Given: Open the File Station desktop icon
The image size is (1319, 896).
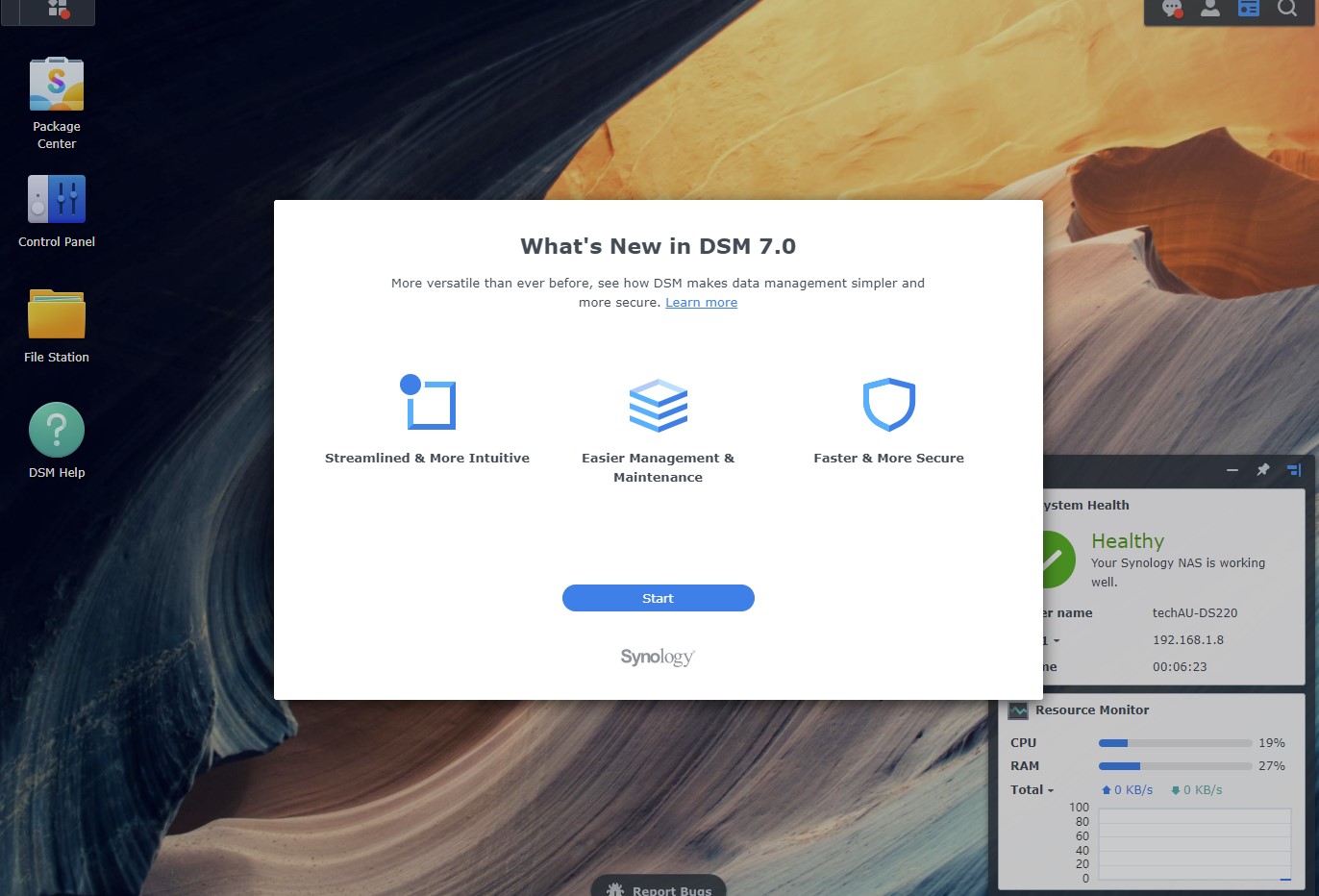Looking at the screenshot, I should point(57,313).
